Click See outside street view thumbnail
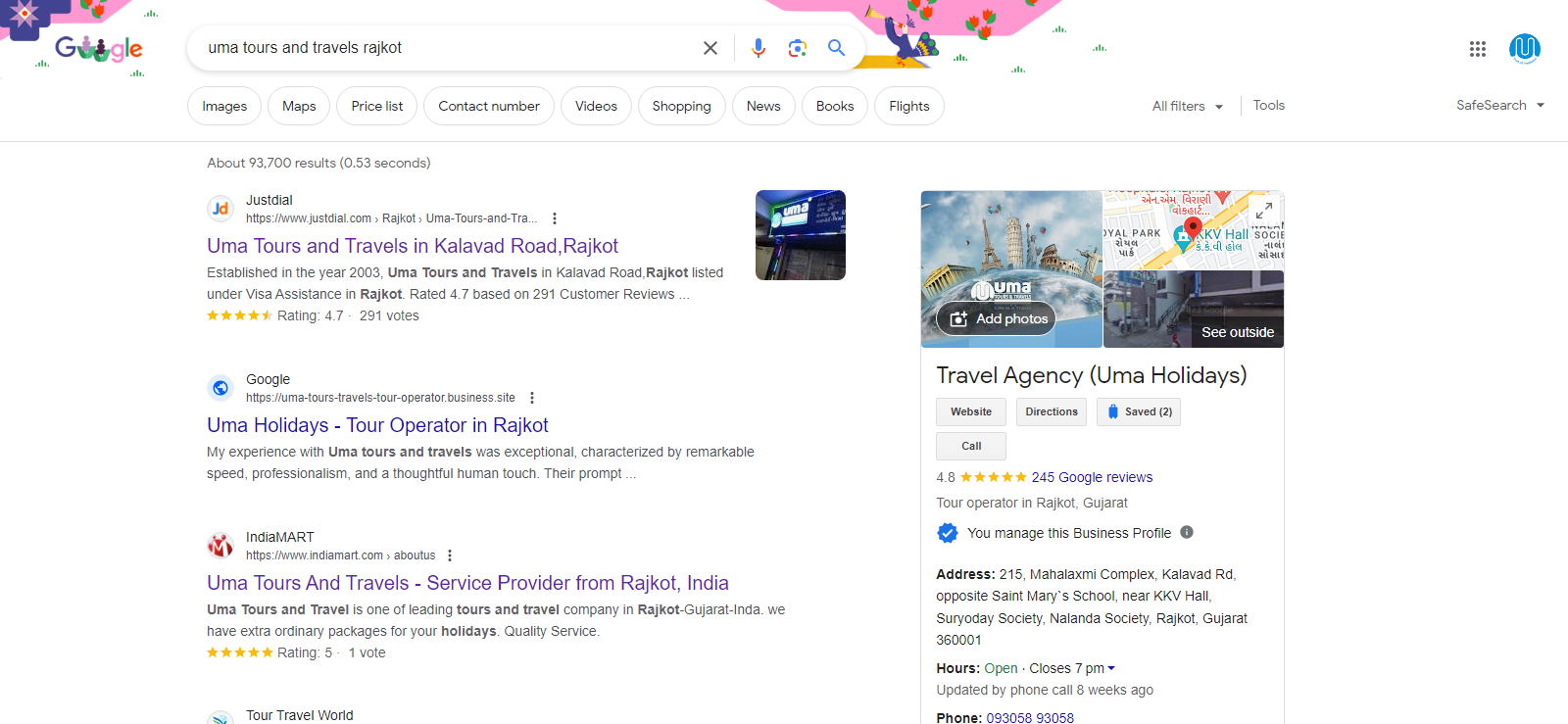 click(1194, 310)
